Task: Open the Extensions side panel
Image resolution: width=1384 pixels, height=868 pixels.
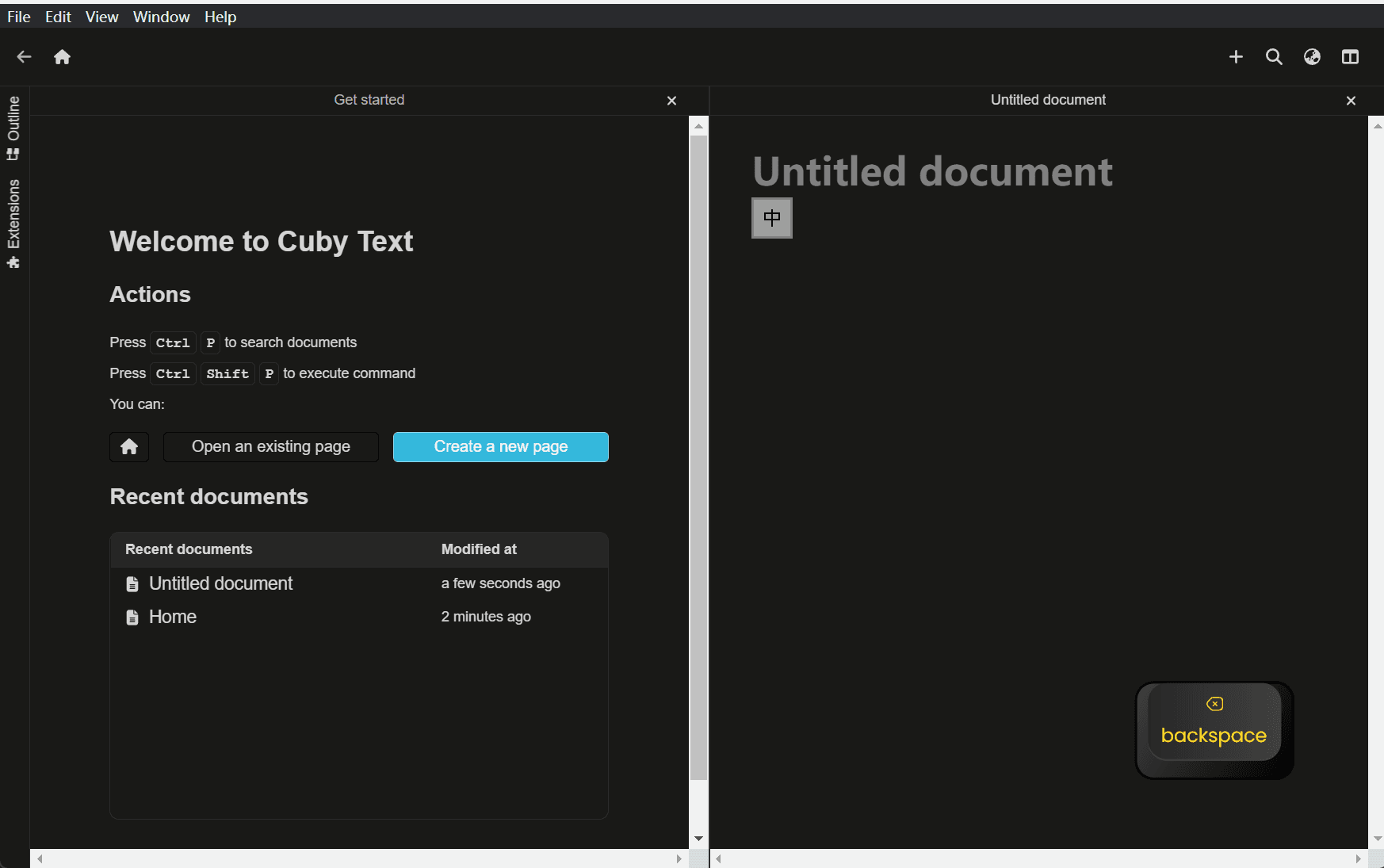Action: pyautogui.click(x=13, y=224)
